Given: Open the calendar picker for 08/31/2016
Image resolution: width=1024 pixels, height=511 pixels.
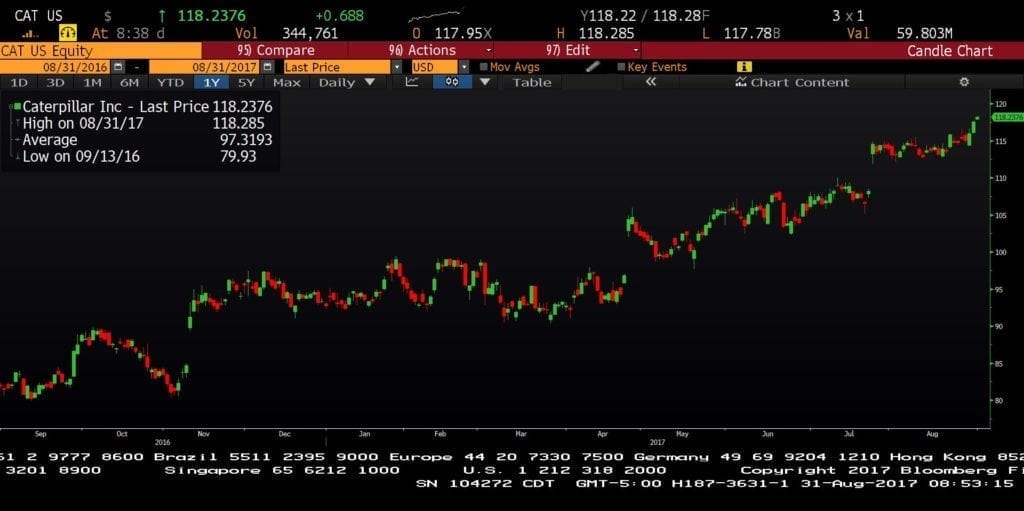Looking at the screenshot, I should point(118,67).
